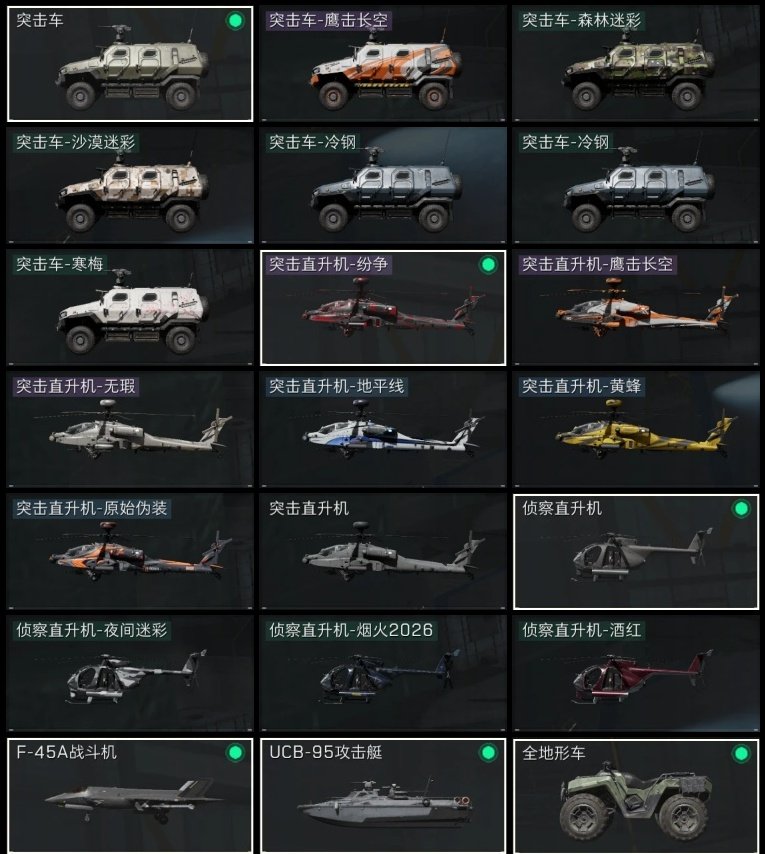Click the green dot on 全地形车 card
The image size is (765, 854).
tap(741, 753)
